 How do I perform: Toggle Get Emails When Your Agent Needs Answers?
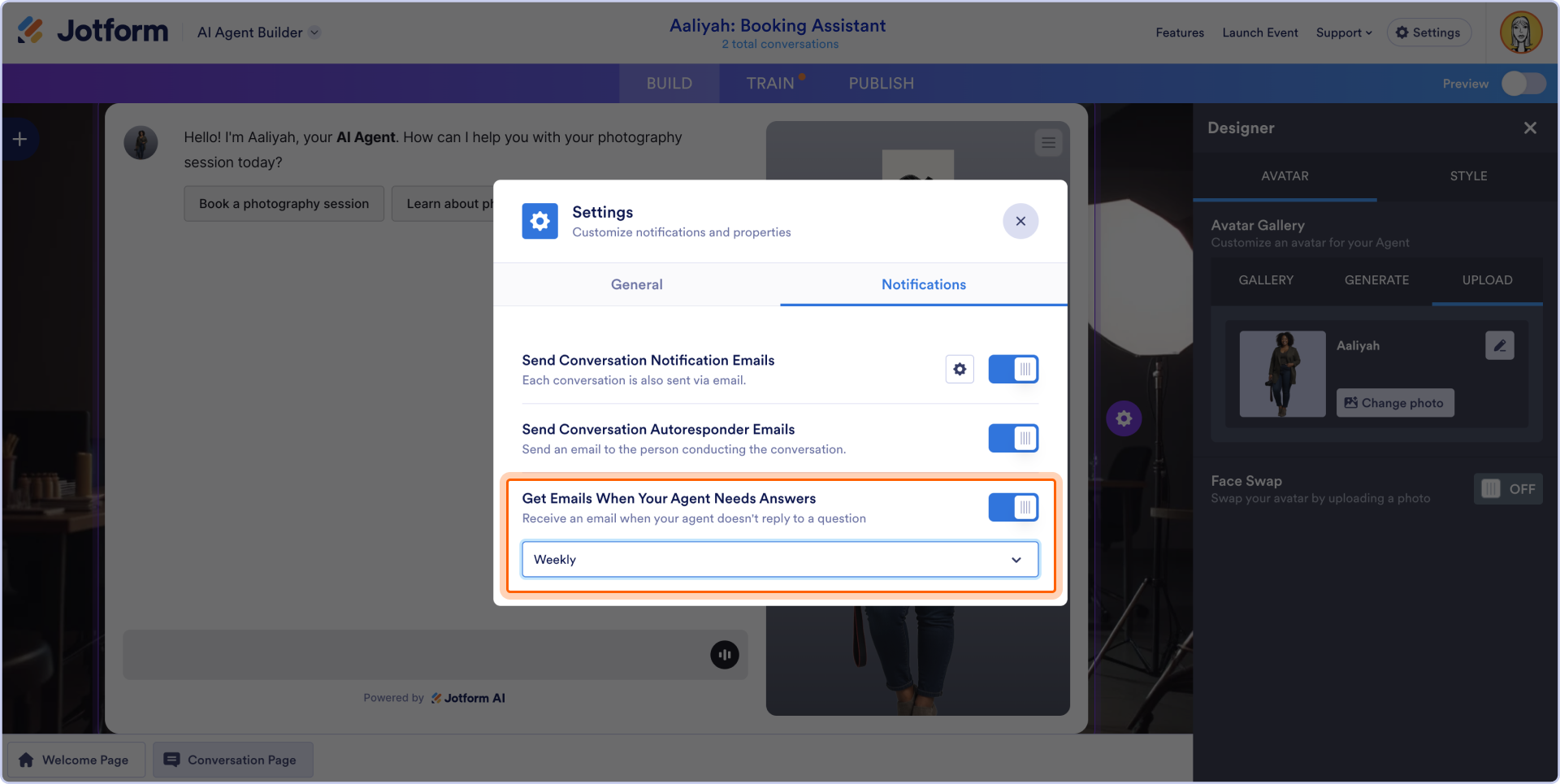pos(1013,507)
